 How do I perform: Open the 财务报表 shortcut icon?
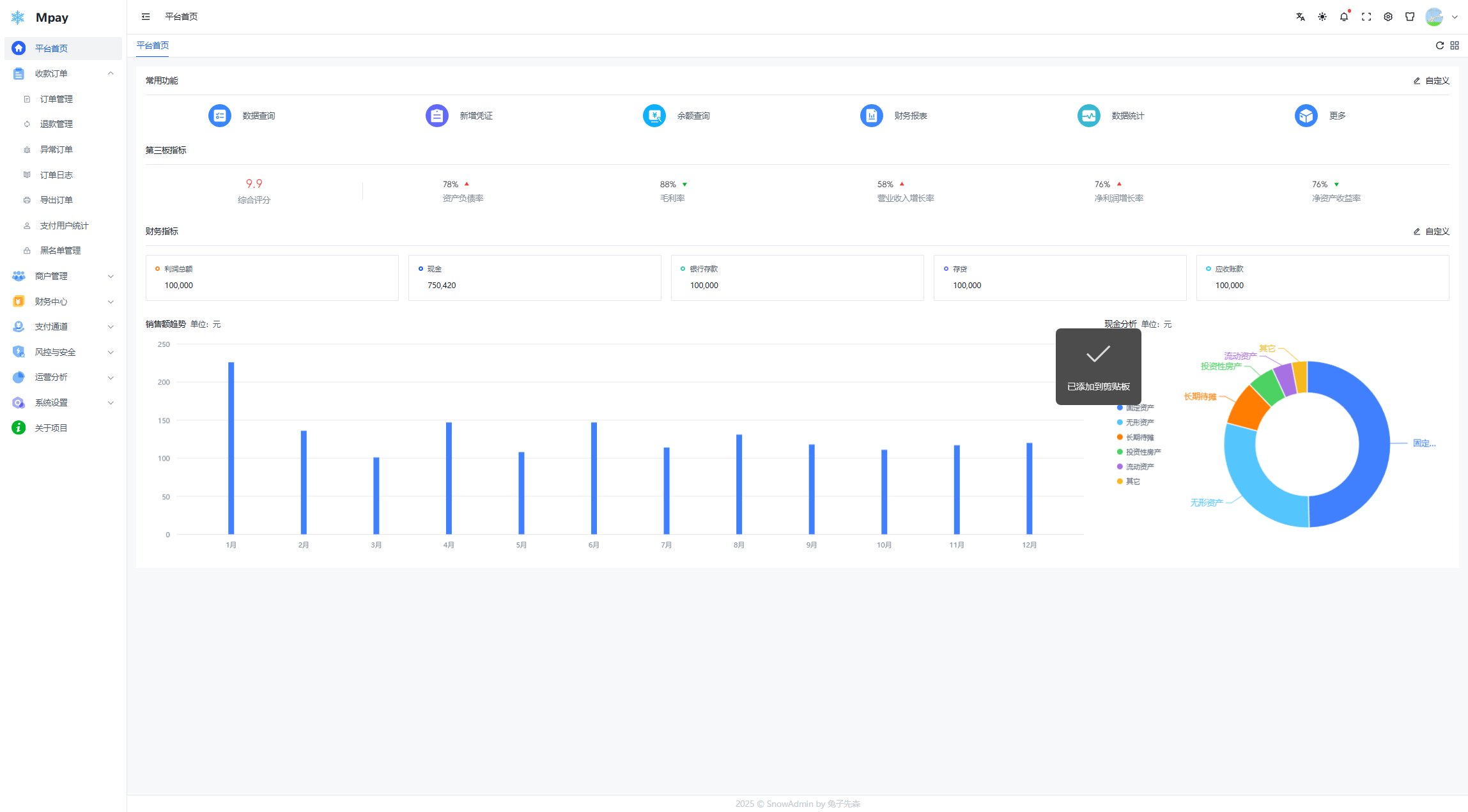click(871, 116)
